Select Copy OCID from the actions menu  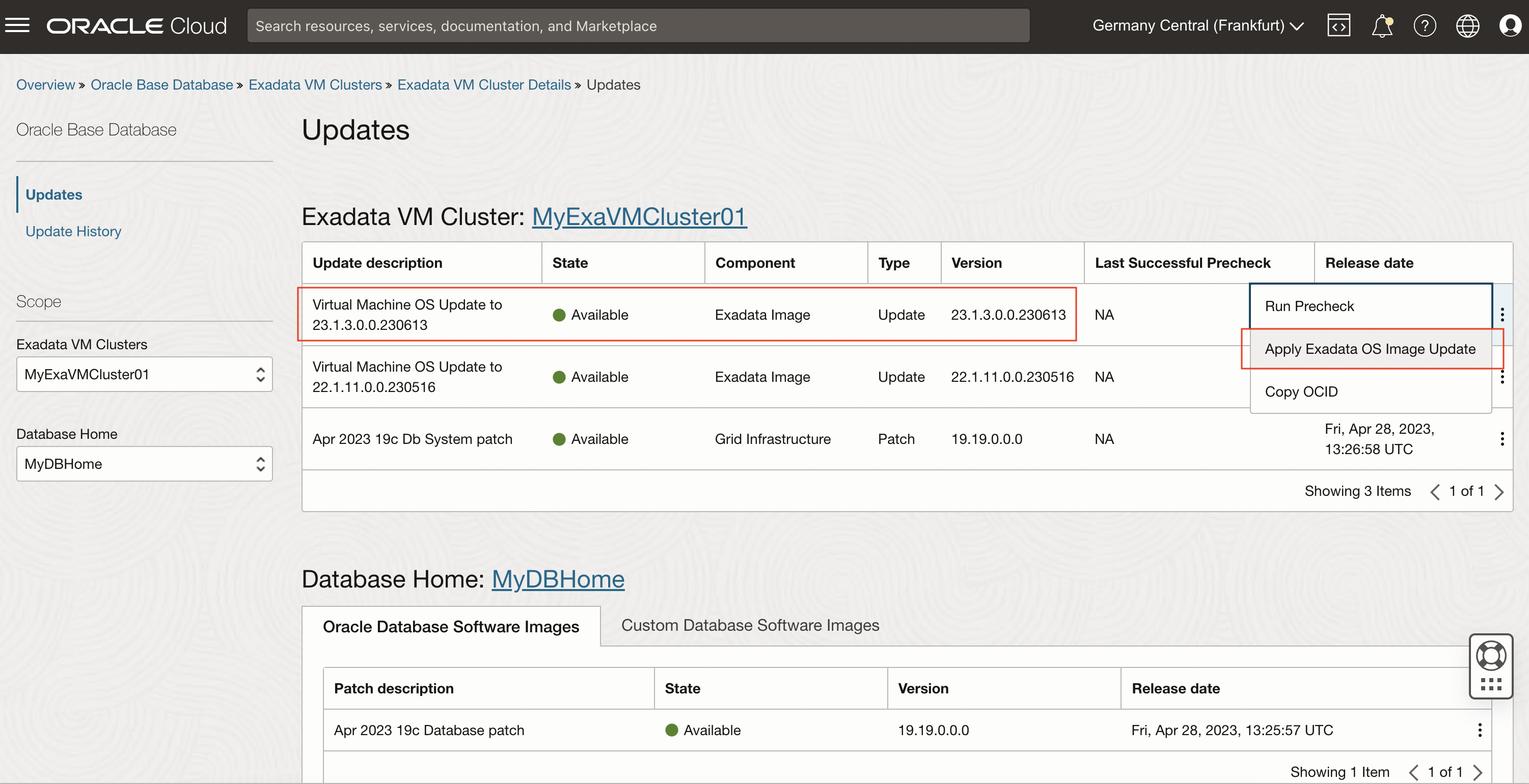[1370, 391]
